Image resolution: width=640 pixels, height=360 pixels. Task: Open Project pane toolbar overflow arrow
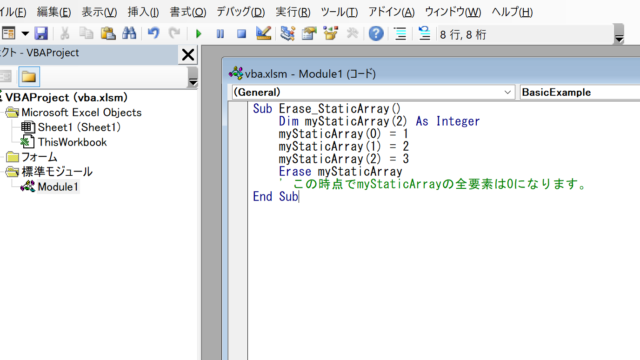pos(193,78)
